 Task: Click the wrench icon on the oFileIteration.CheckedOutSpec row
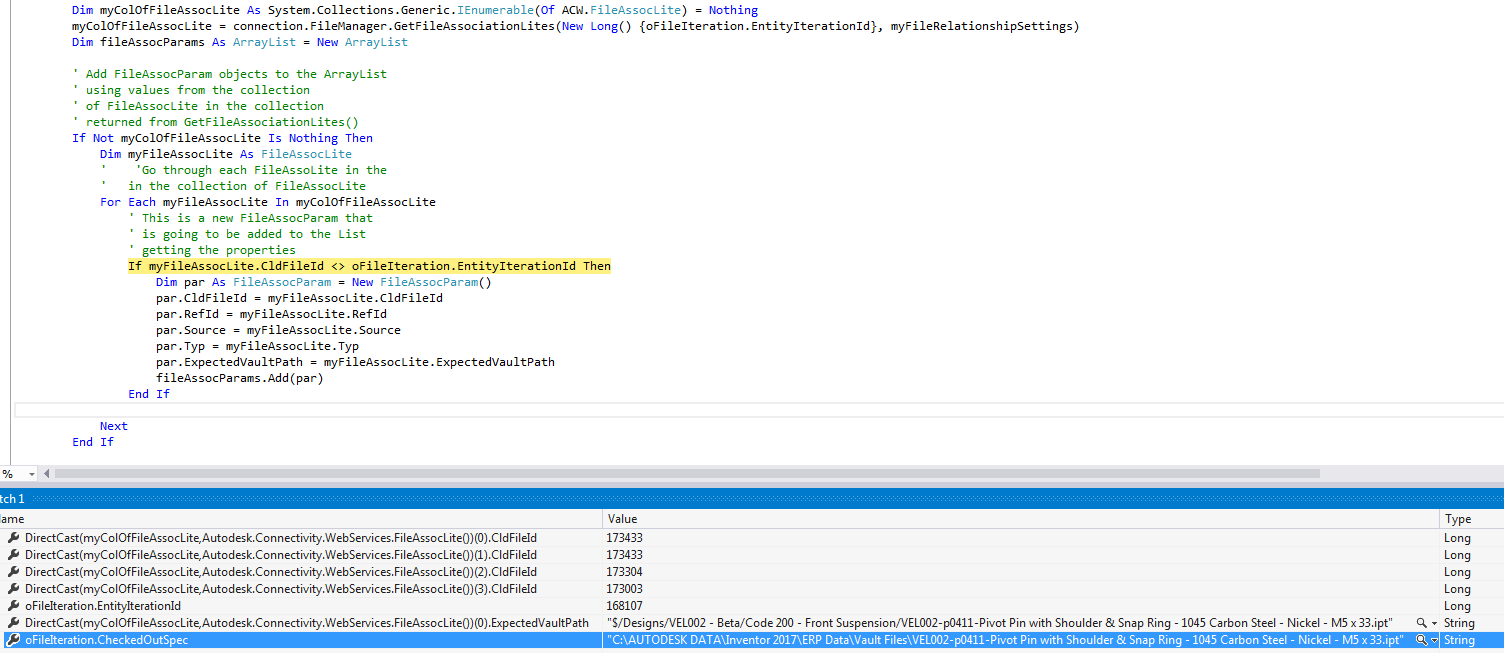pos(12,639)
